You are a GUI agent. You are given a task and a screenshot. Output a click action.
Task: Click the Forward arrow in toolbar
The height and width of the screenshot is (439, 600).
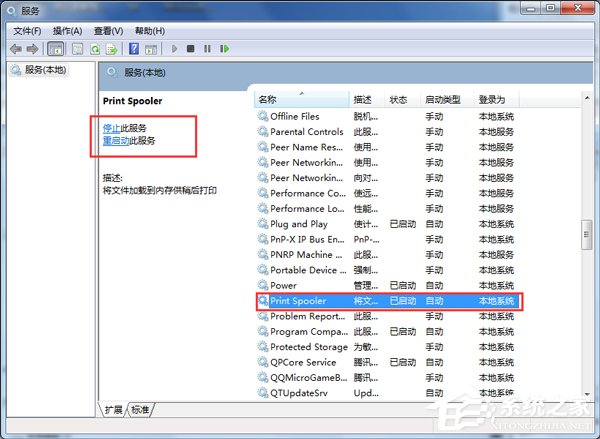point(31,48)
